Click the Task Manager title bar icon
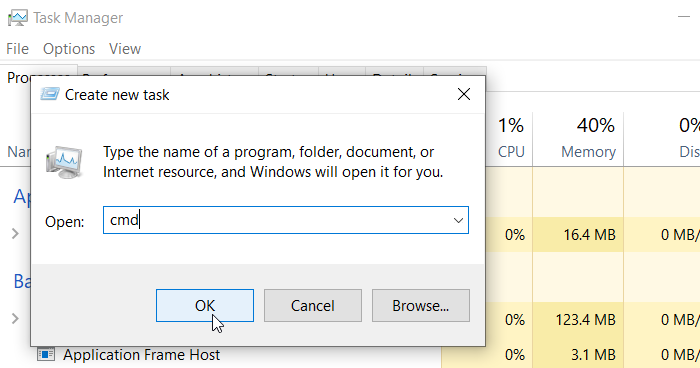 point(17,18)
